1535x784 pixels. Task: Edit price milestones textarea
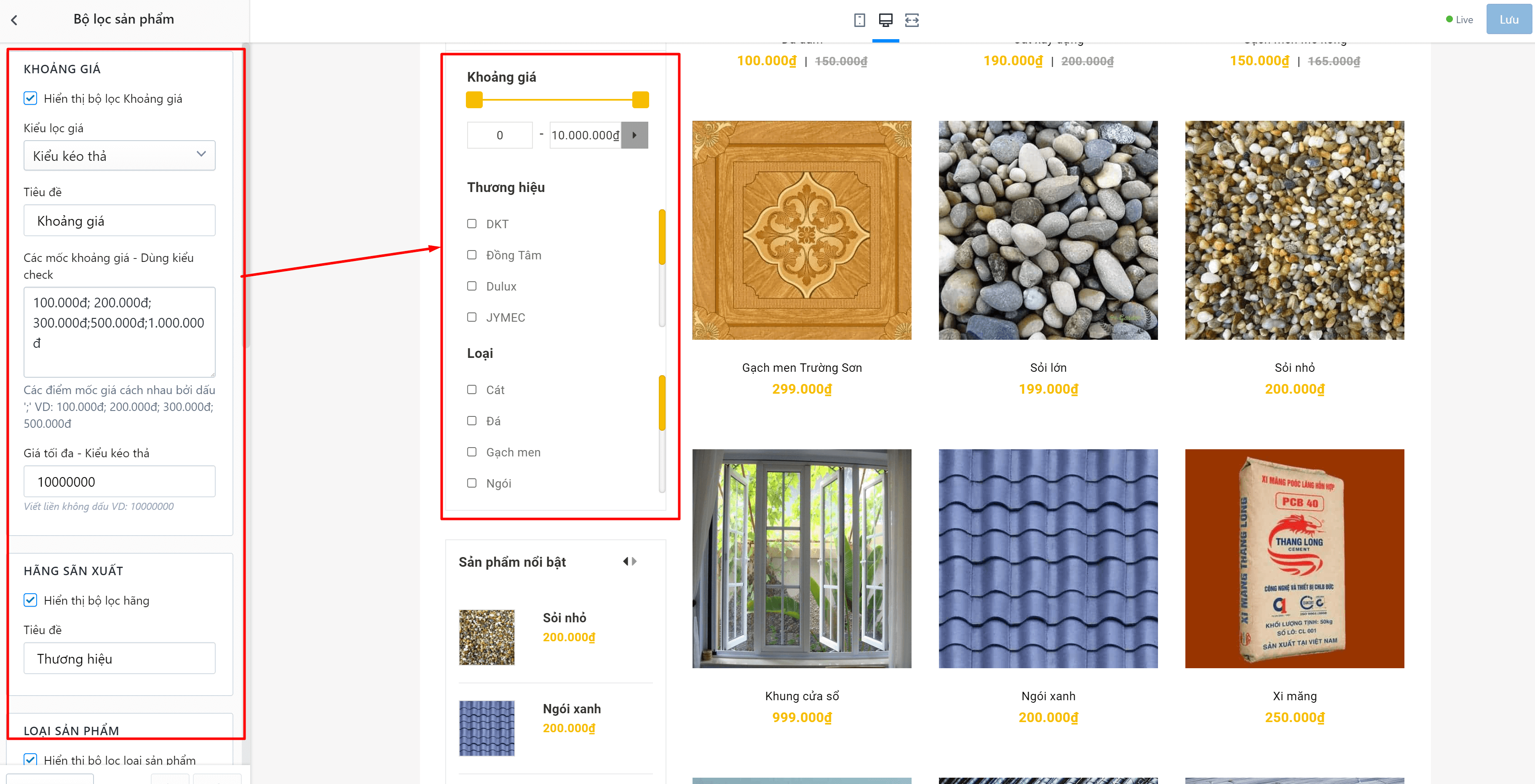click(x=119, y=332)
